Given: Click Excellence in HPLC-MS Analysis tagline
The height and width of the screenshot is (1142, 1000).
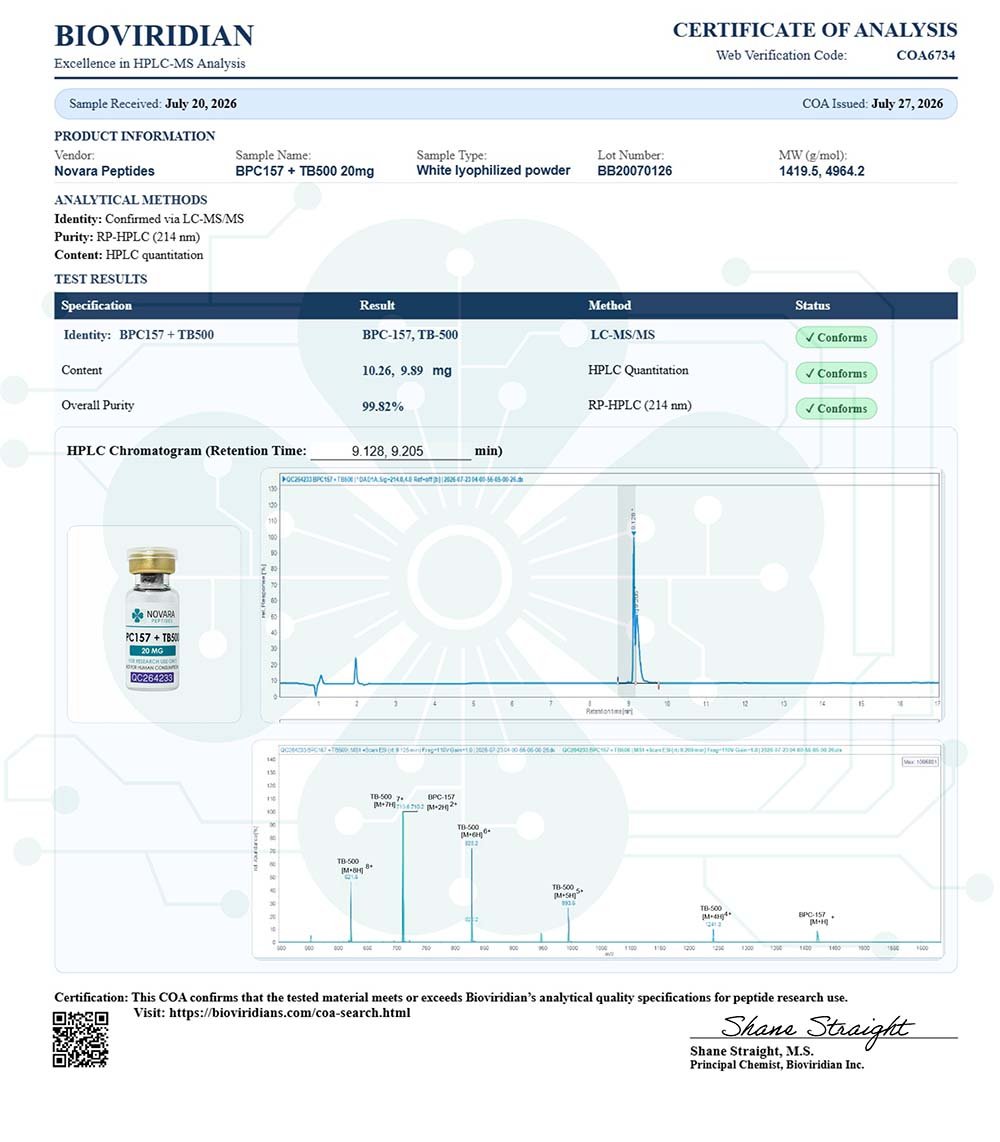Looking at the screenshot, I should pyautogui.click(x=149, y=63).
